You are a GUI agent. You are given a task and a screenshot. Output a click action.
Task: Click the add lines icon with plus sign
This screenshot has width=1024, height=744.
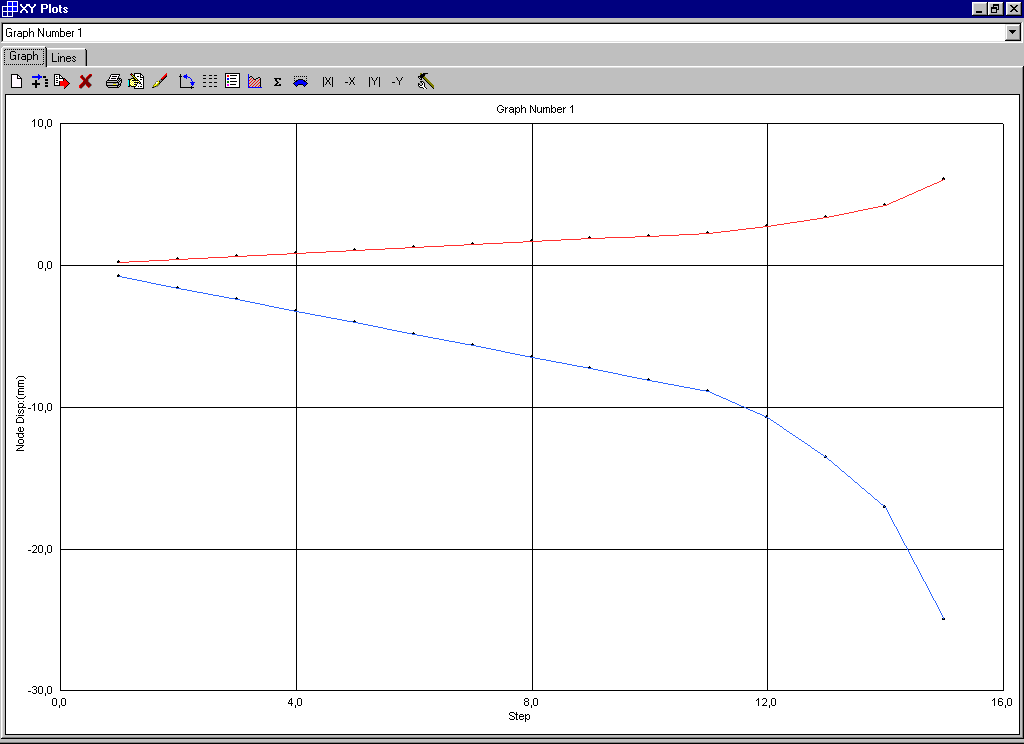[40, 81]
